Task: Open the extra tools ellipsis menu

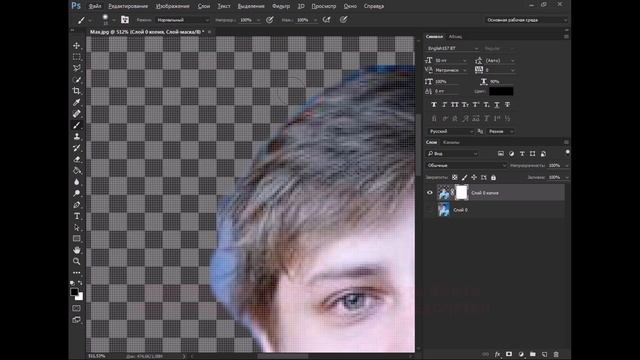Action: pos(76,272)
